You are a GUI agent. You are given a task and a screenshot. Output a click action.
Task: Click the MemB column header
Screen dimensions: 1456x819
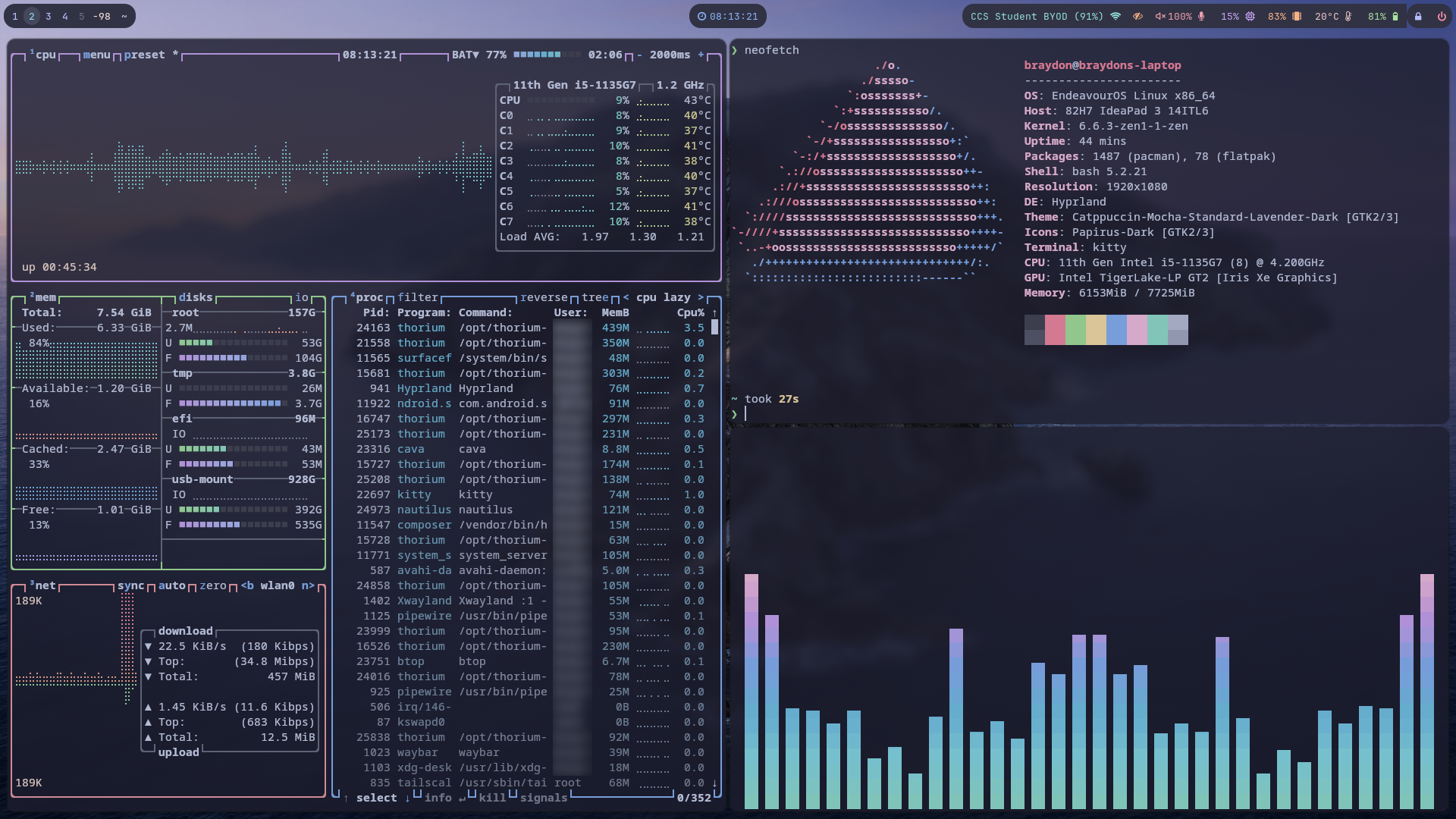[x=615, y=312]
